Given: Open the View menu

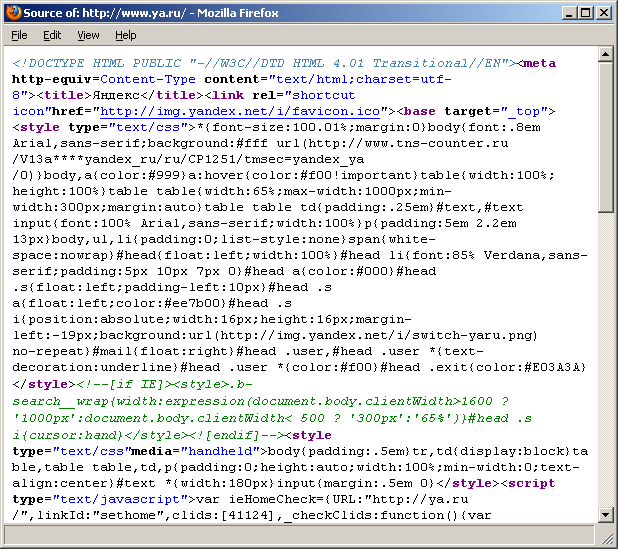Looking at the screenshot, I should 88,35.
